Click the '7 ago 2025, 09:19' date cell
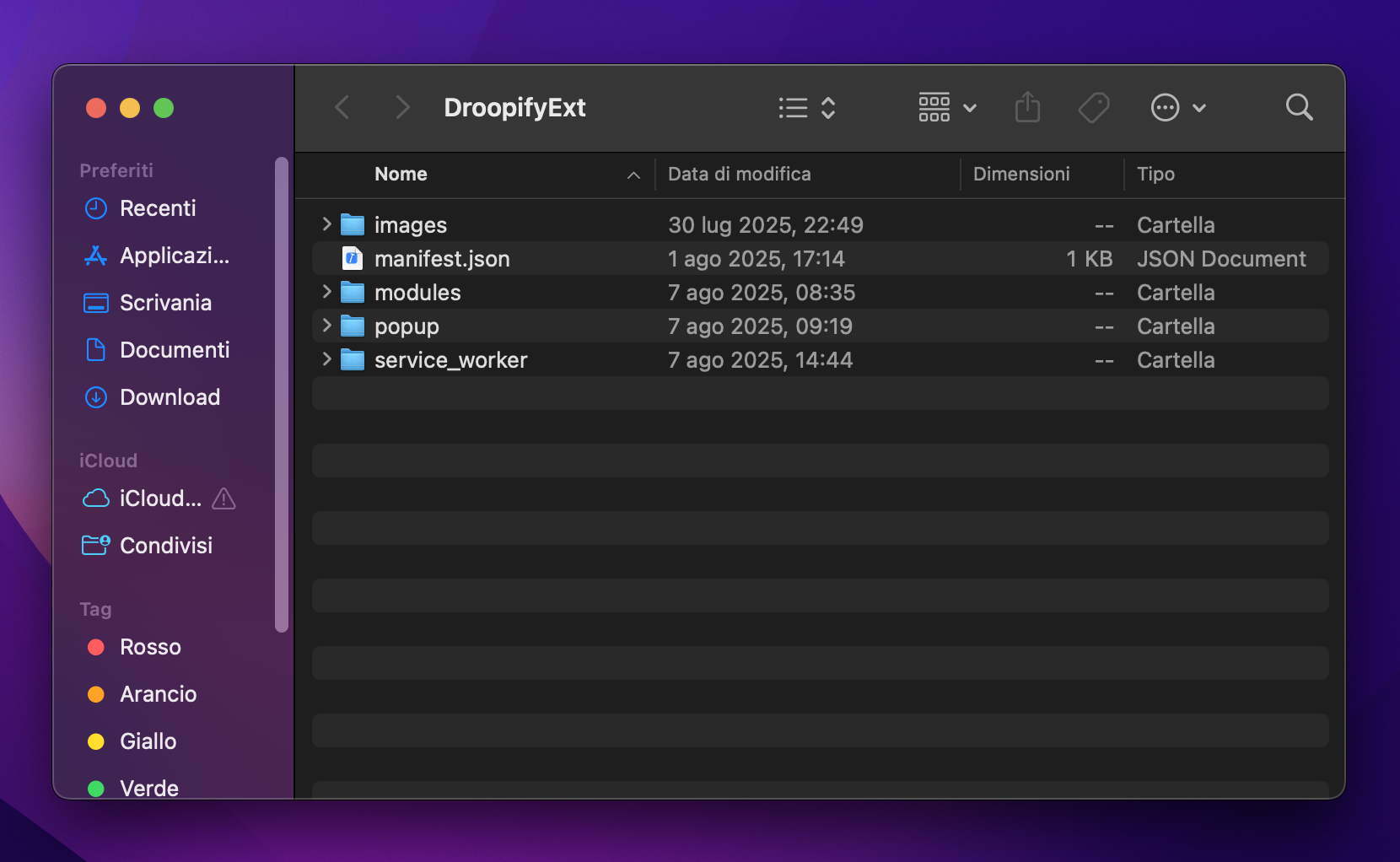The height and width of the screenshot is (862, 1400). click(x=760, y=326)
